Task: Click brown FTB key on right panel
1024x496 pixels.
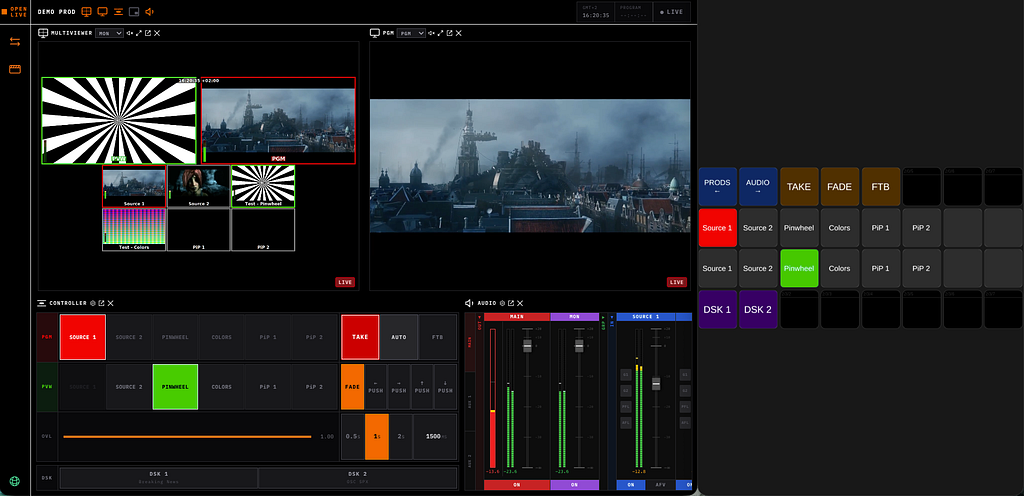Action: point(880,187)
